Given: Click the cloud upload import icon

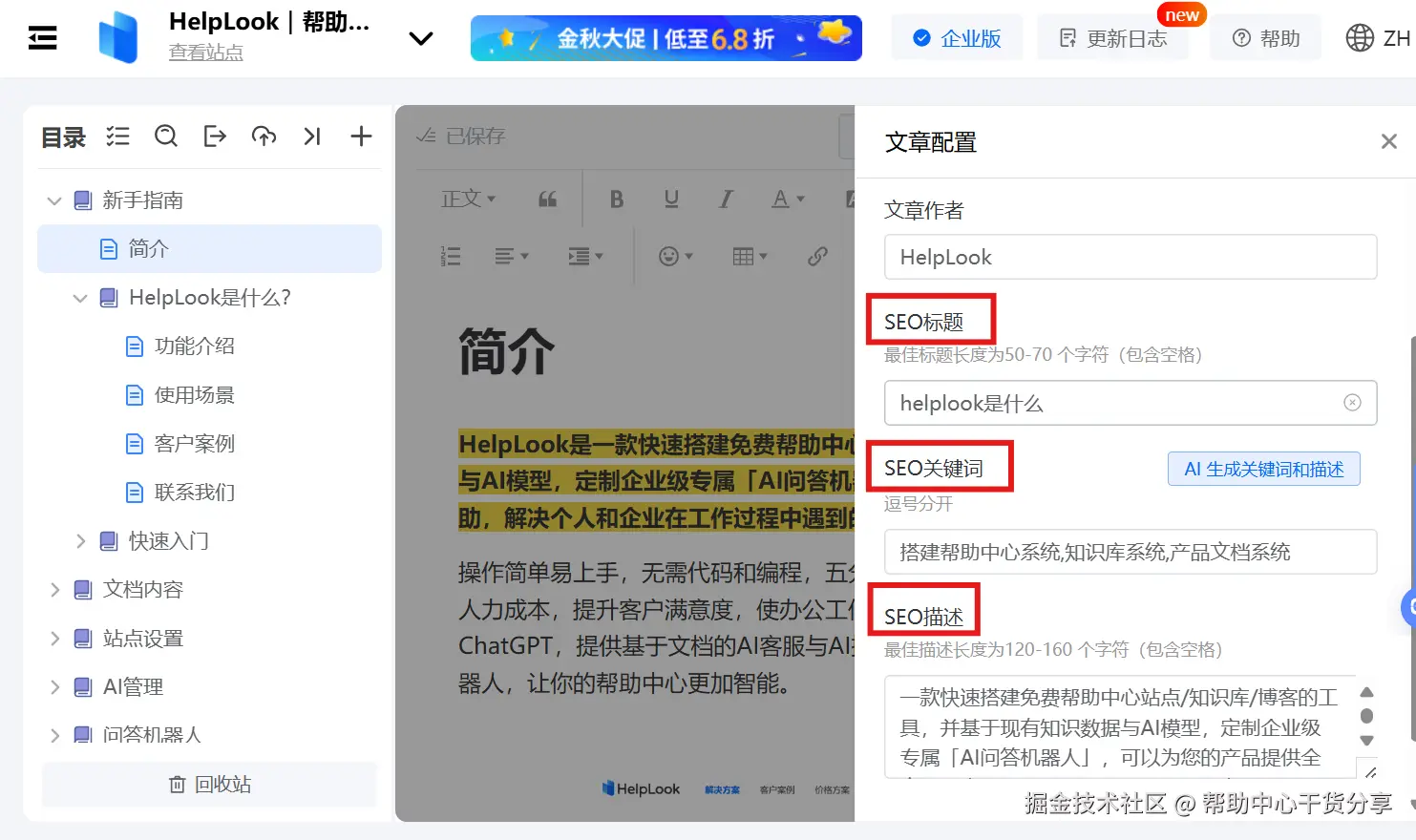Looking at the screenshot, I should pyautogui.click(x=264, y=136).
